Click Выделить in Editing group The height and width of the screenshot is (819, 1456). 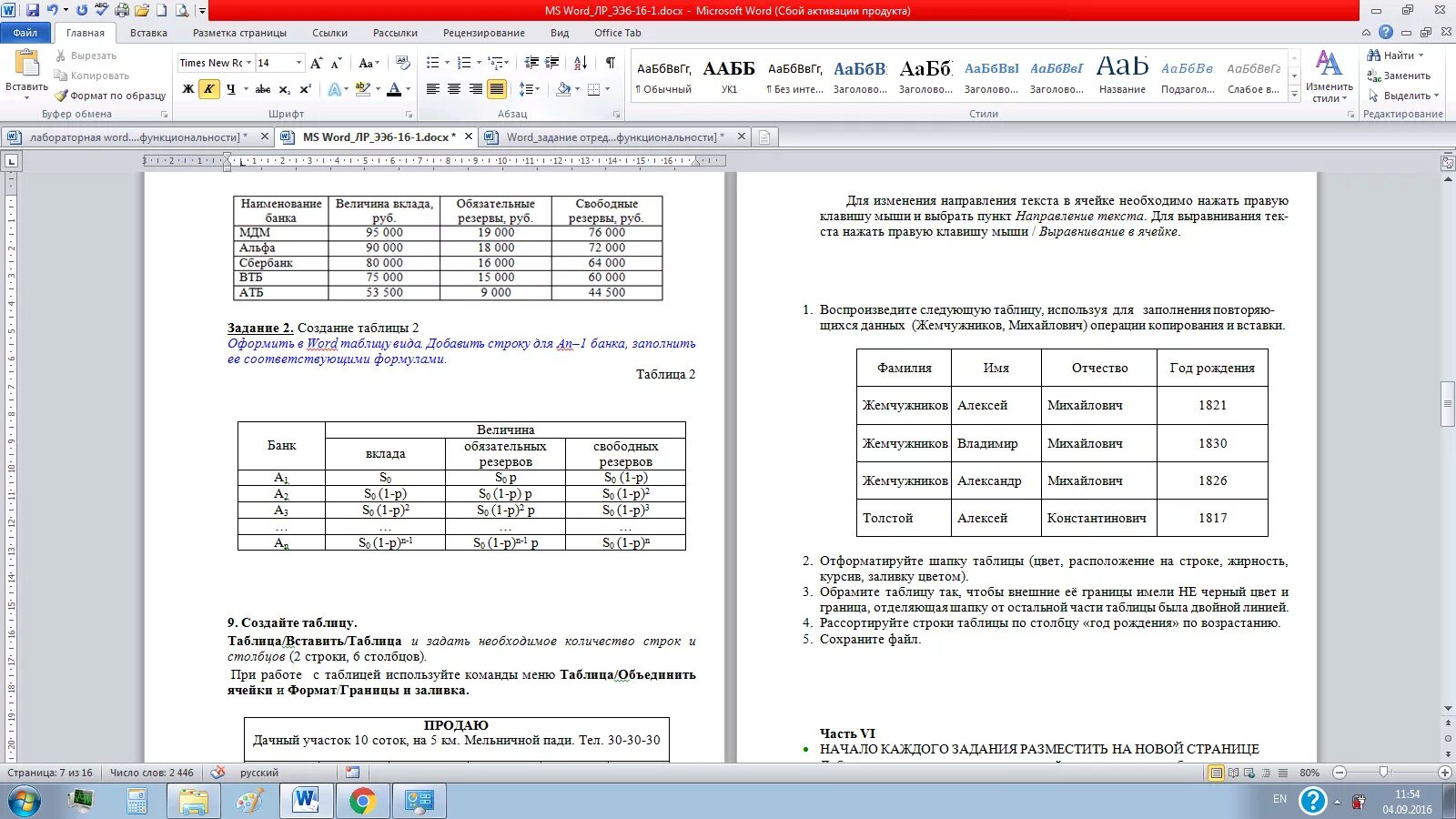[x=1403, y=96]
